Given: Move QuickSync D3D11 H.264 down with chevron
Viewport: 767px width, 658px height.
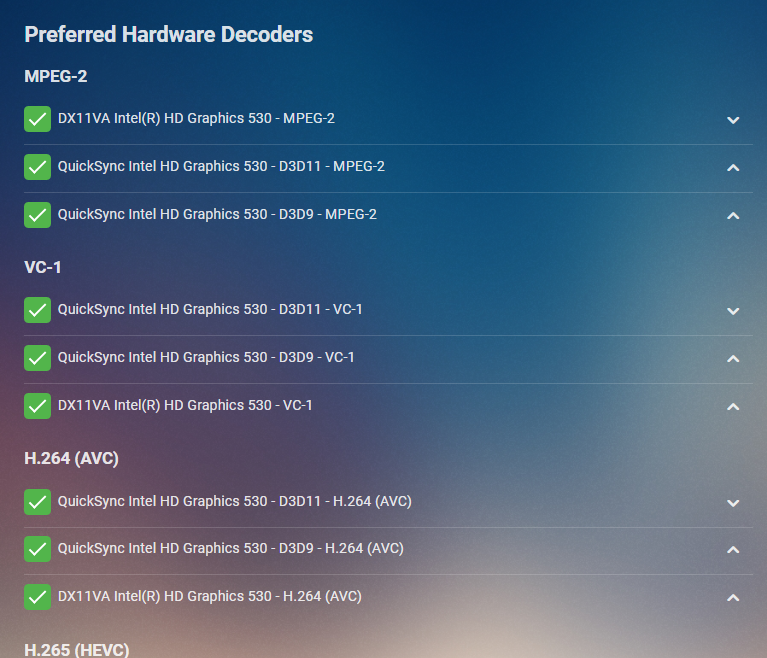Looking at the screenshot, I should pos(733,502).
